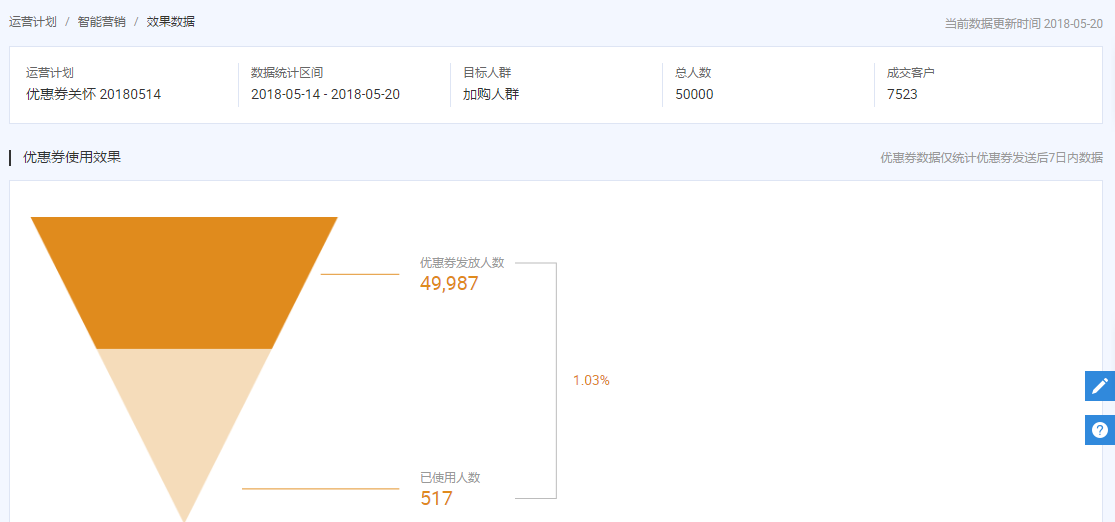
Task: Click the 成交客户 label
Action: click(x=911, y=73)
